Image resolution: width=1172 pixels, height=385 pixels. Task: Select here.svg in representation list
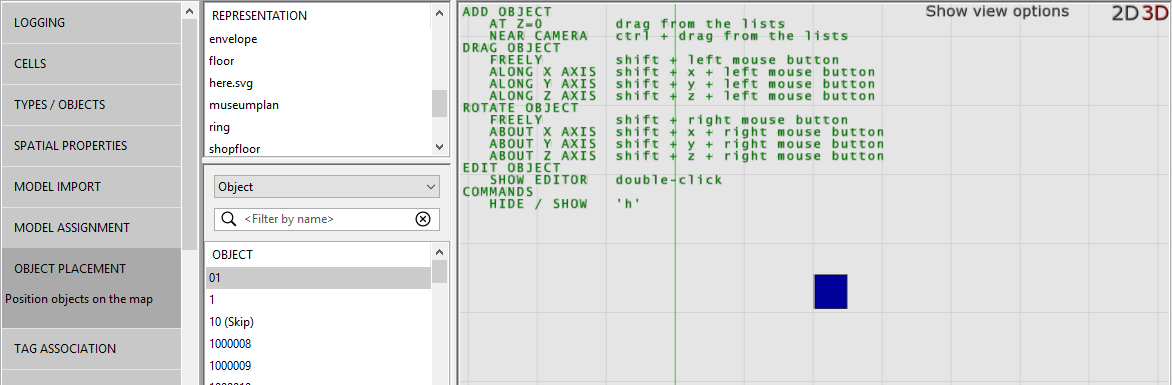pyautogui.click(x=318, y=83)
